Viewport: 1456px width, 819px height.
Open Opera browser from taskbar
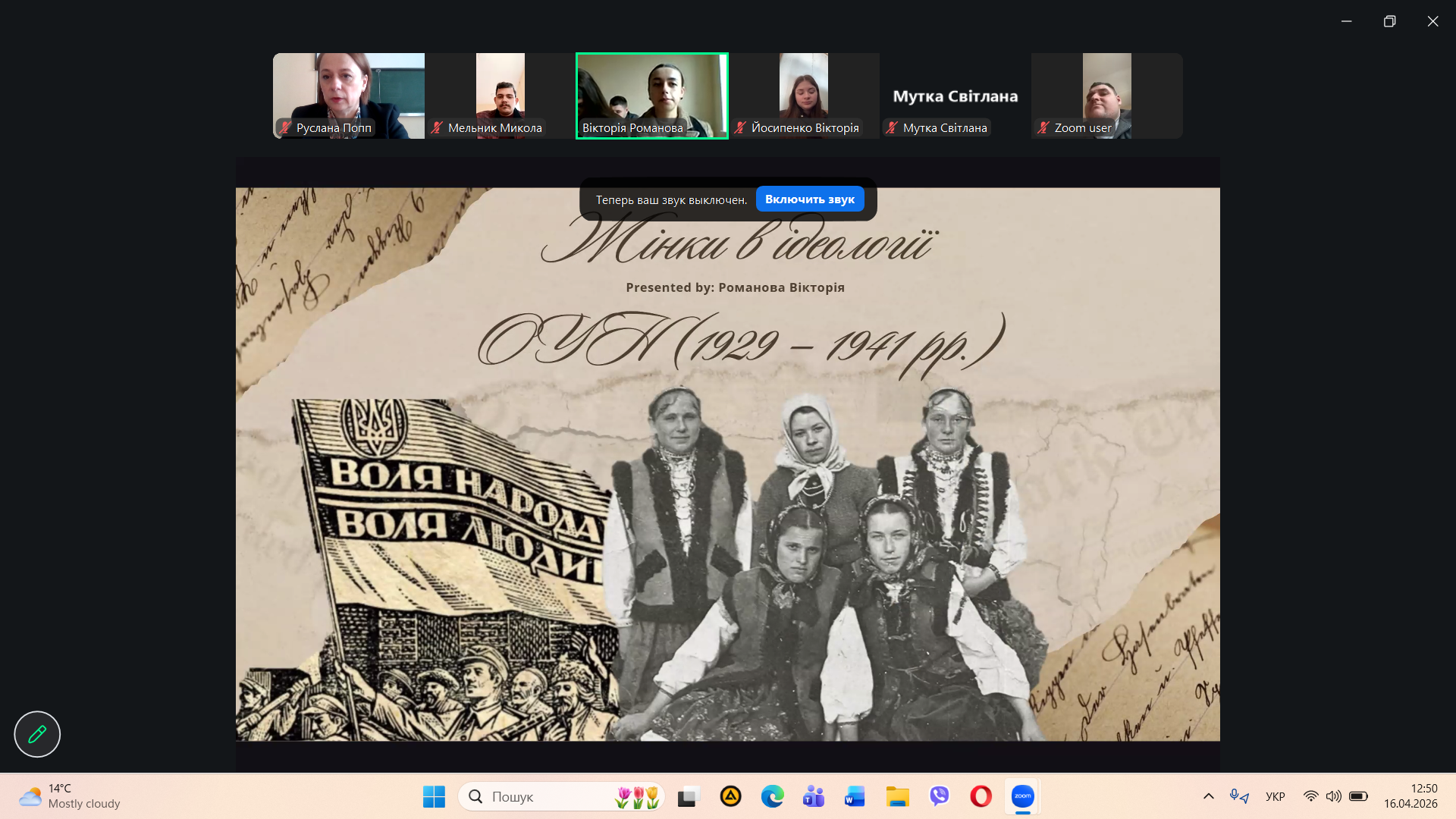[981, 796]
